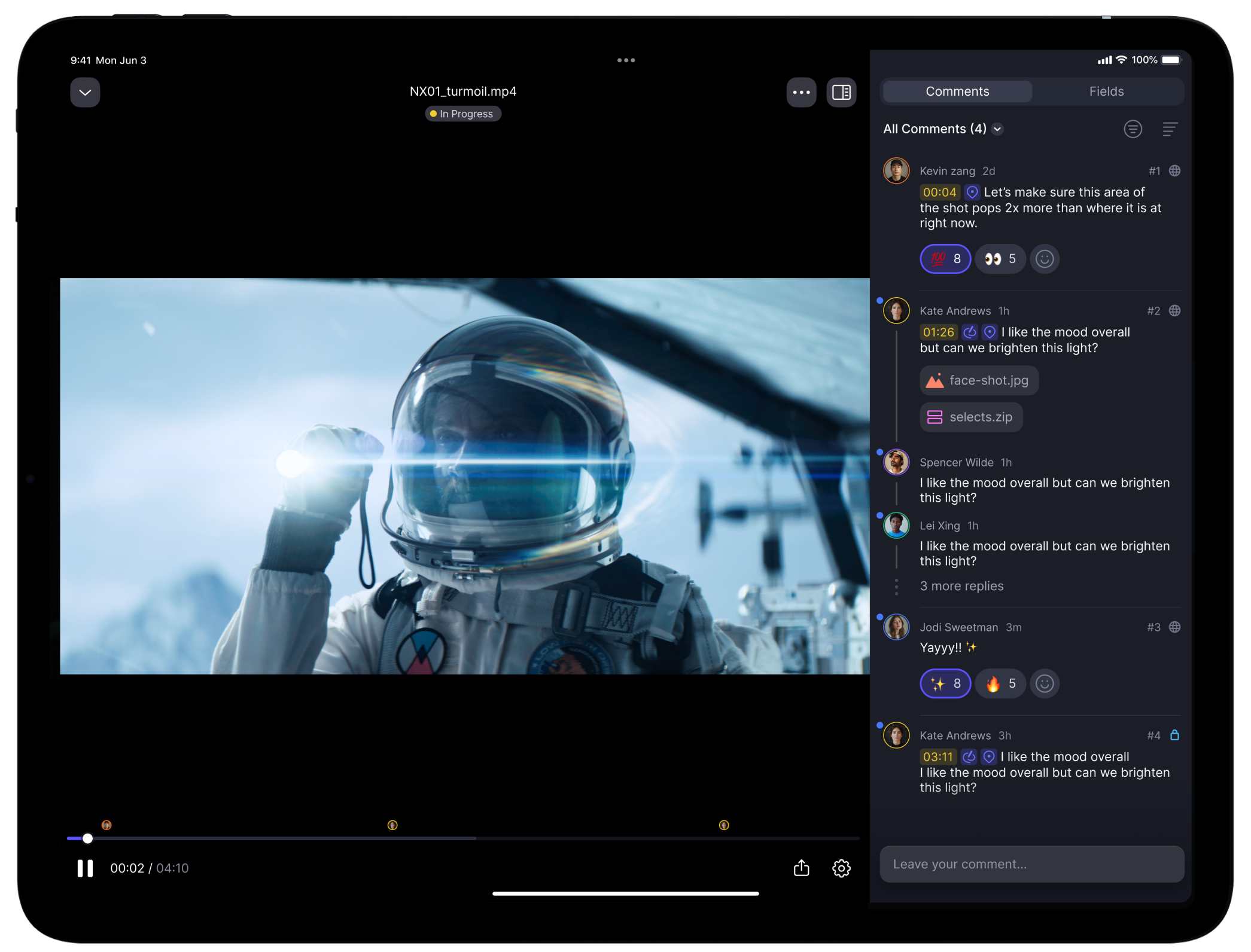Click the lock icon on comment #4
Screen dimensions: 1251x952
1174,735
